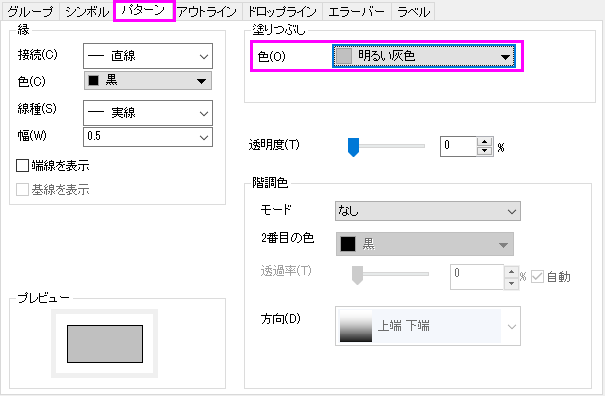Click the 透明度 percentage input field
Screen dimensions: 605x396
[458, 146]
